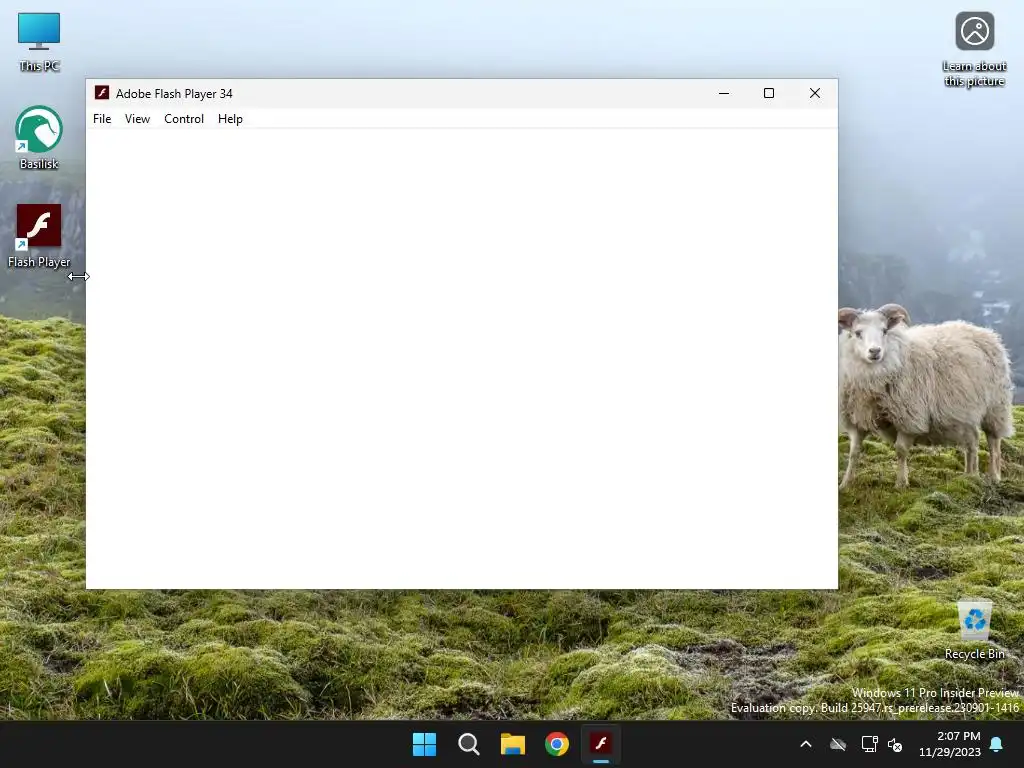Open the View menu
Viewport: 1024px width, 768px height.
pyautogui.click(x=137, y=119)
